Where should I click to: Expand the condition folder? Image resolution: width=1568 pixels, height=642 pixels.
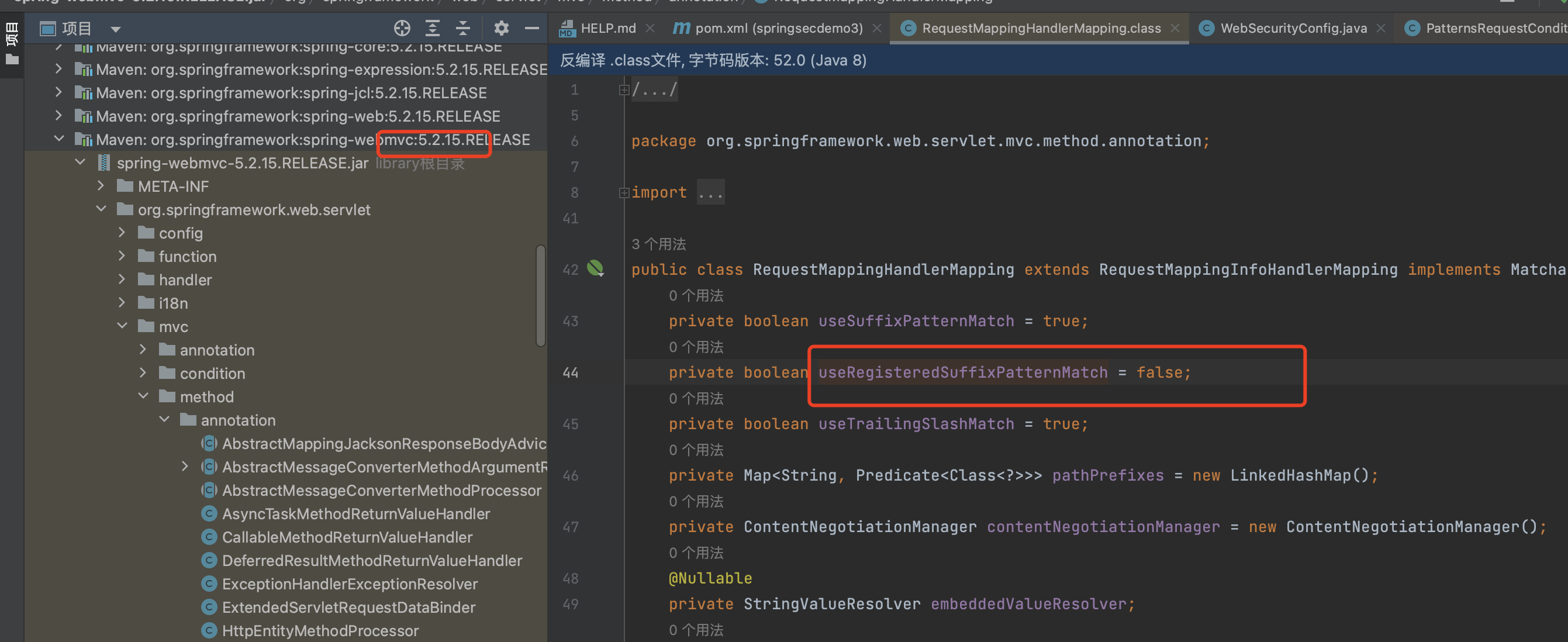pyautogui.click(x=143, y=373)
